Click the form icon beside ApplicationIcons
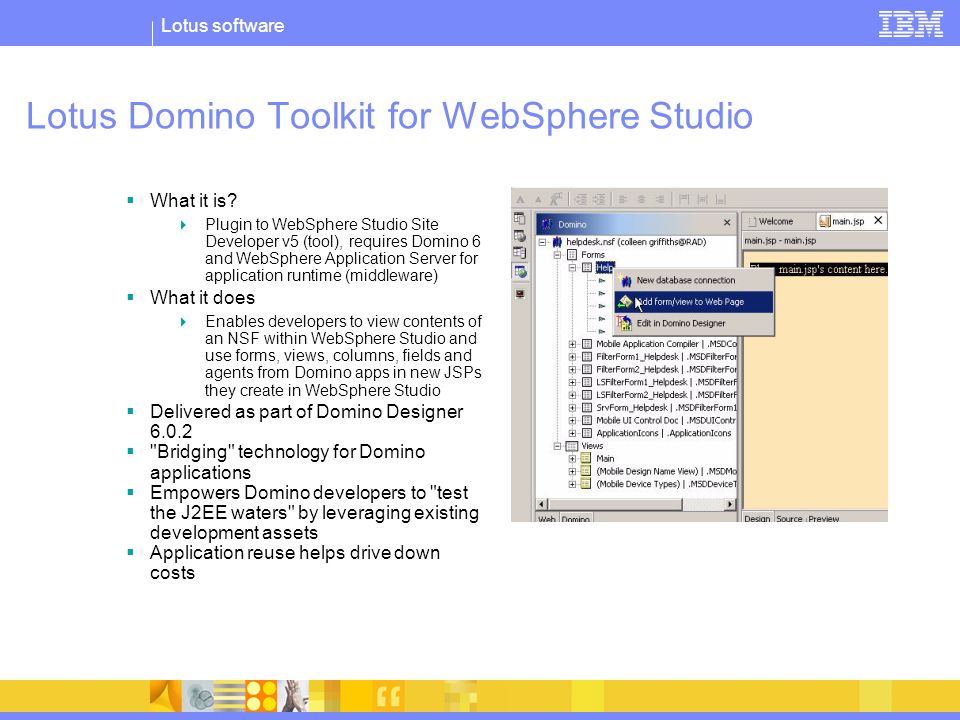The height and width of the screenshot is (720, 960). tap(587, 433)
